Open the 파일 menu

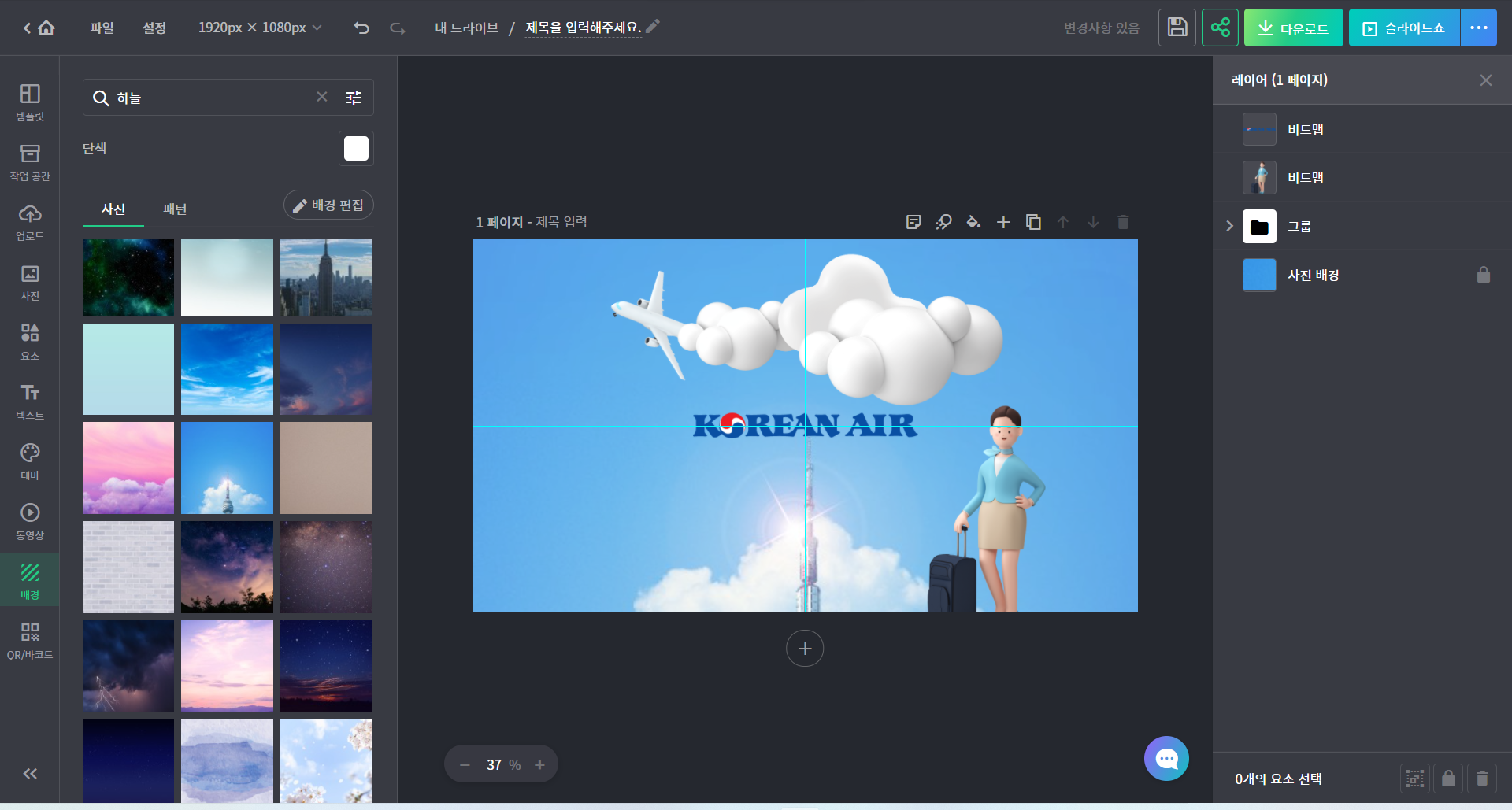click(102, 28)
